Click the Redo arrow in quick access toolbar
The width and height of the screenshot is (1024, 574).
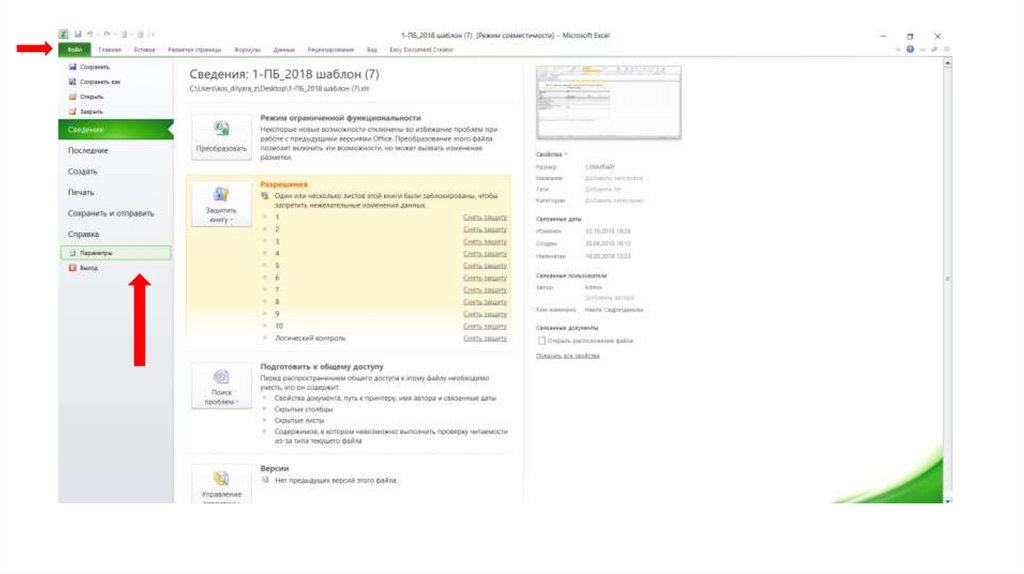point(107,35)
